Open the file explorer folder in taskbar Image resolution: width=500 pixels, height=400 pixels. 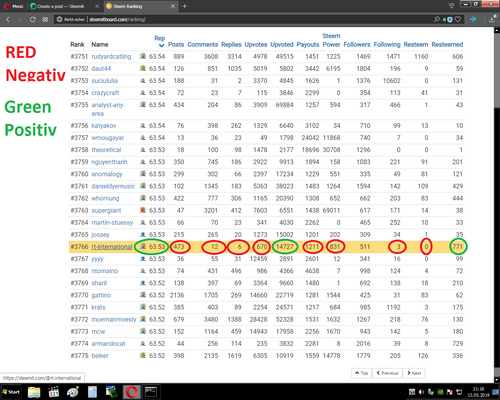point(34,392)
